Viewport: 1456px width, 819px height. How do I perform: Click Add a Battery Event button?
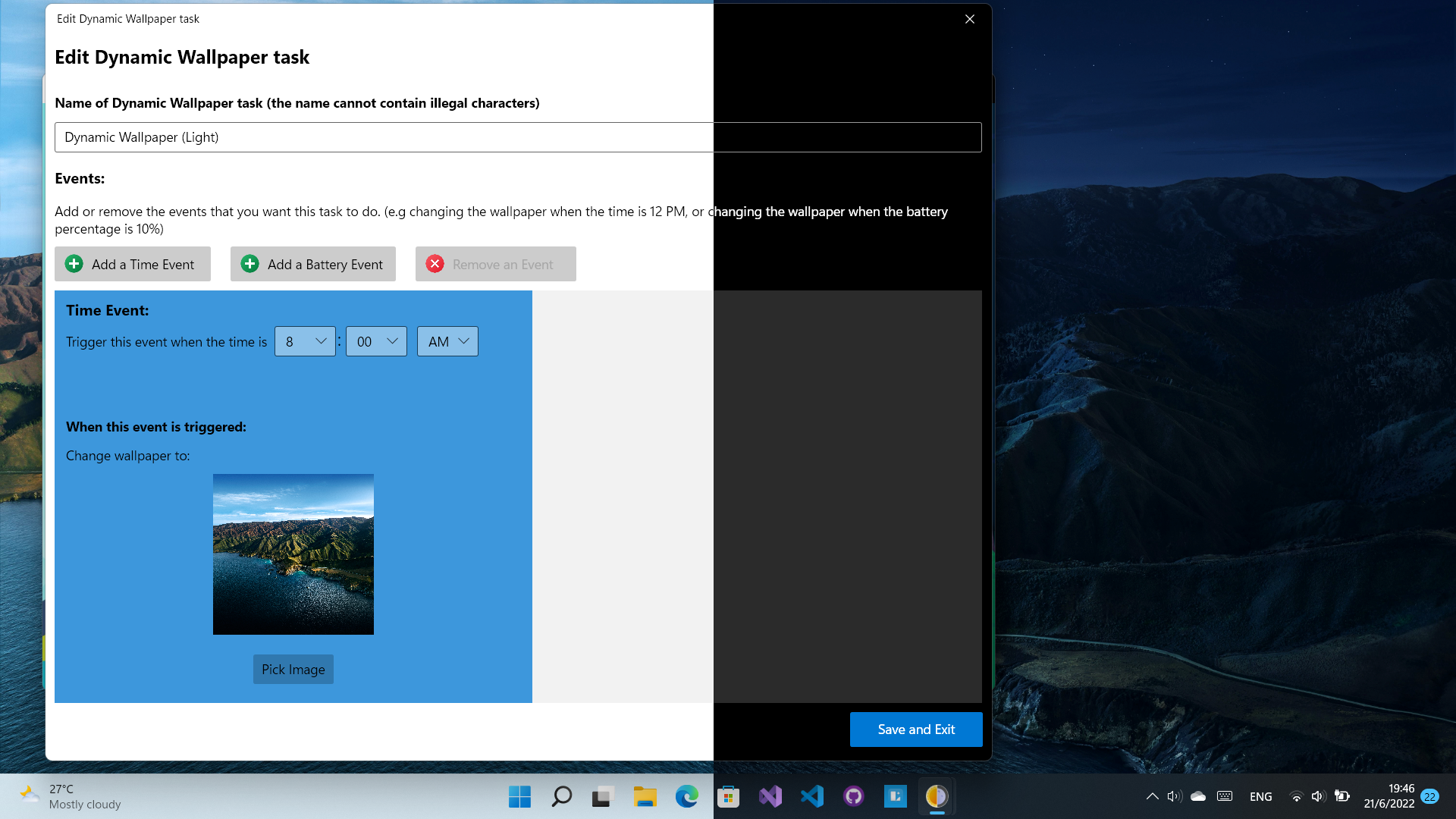[x=312, y=264]
